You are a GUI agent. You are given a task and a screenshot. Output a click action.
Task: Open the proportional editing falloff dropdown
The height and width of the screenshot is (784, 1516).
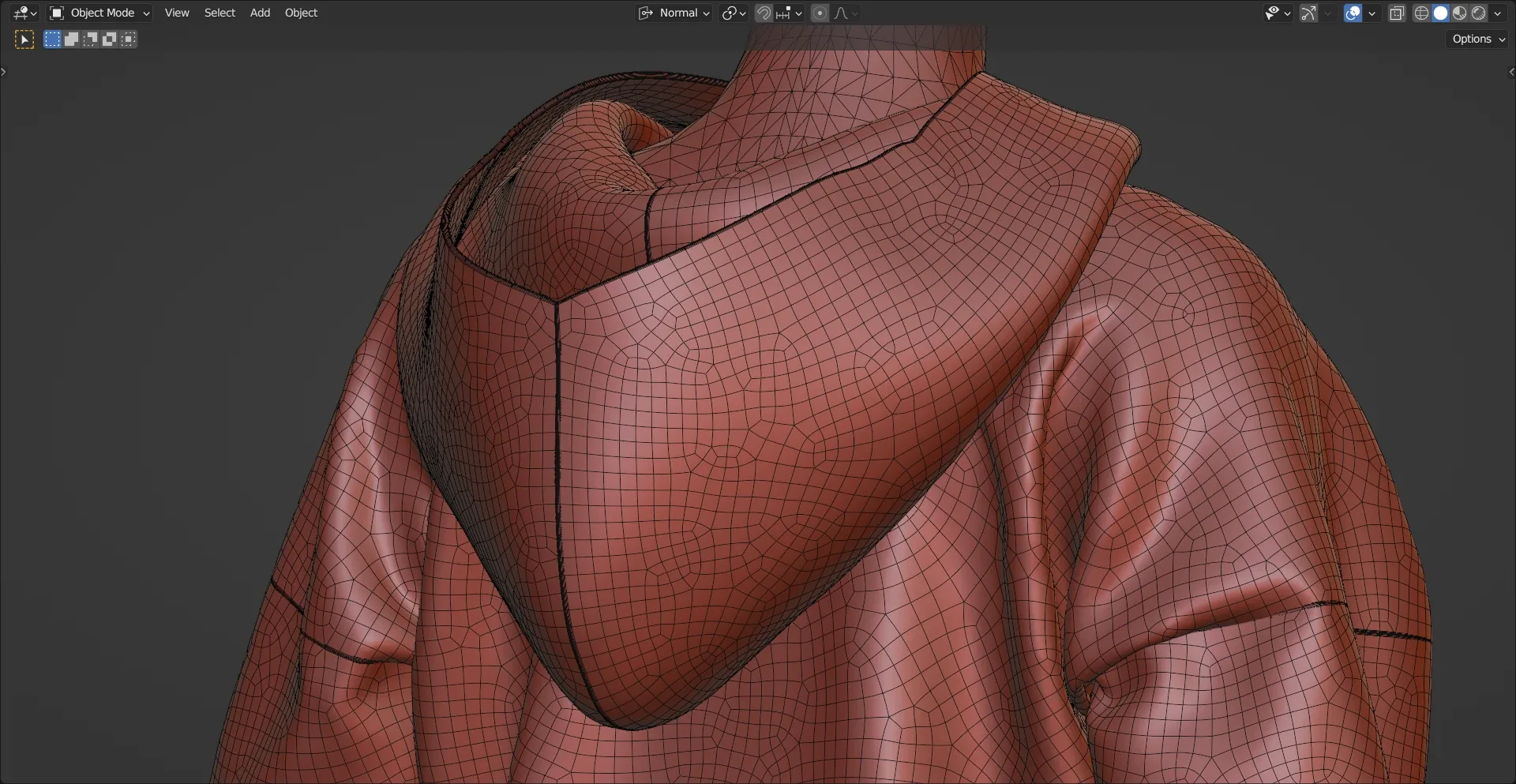point(846,13)
